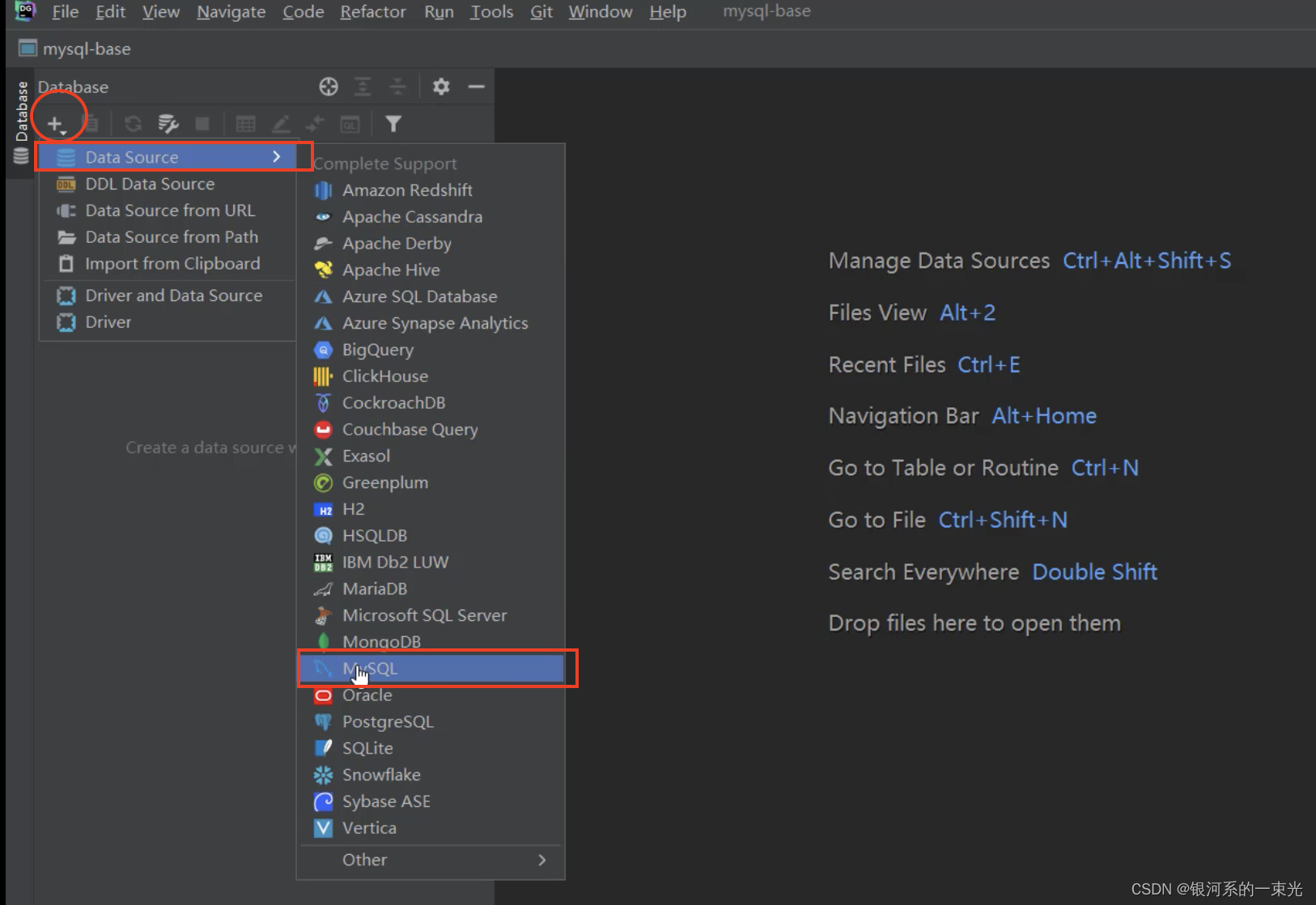The image size is (1316, 905).
Task: Click Expand All icon in Database header
Action: pos(363,87)
